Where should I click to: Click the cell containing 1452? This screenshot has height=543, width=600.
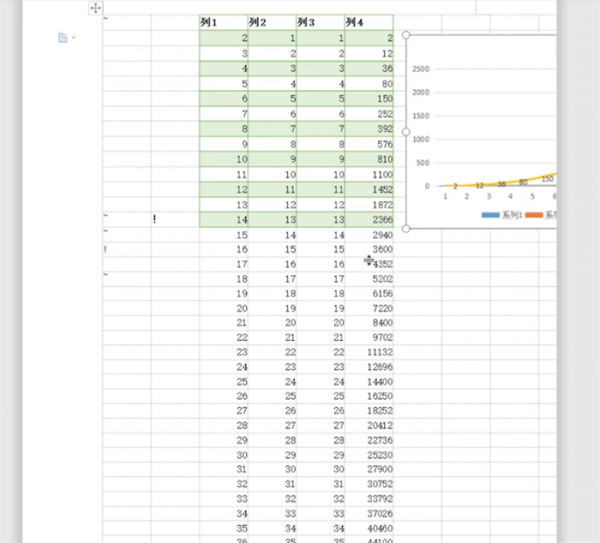pyautogui.click(x=369, y=190)
